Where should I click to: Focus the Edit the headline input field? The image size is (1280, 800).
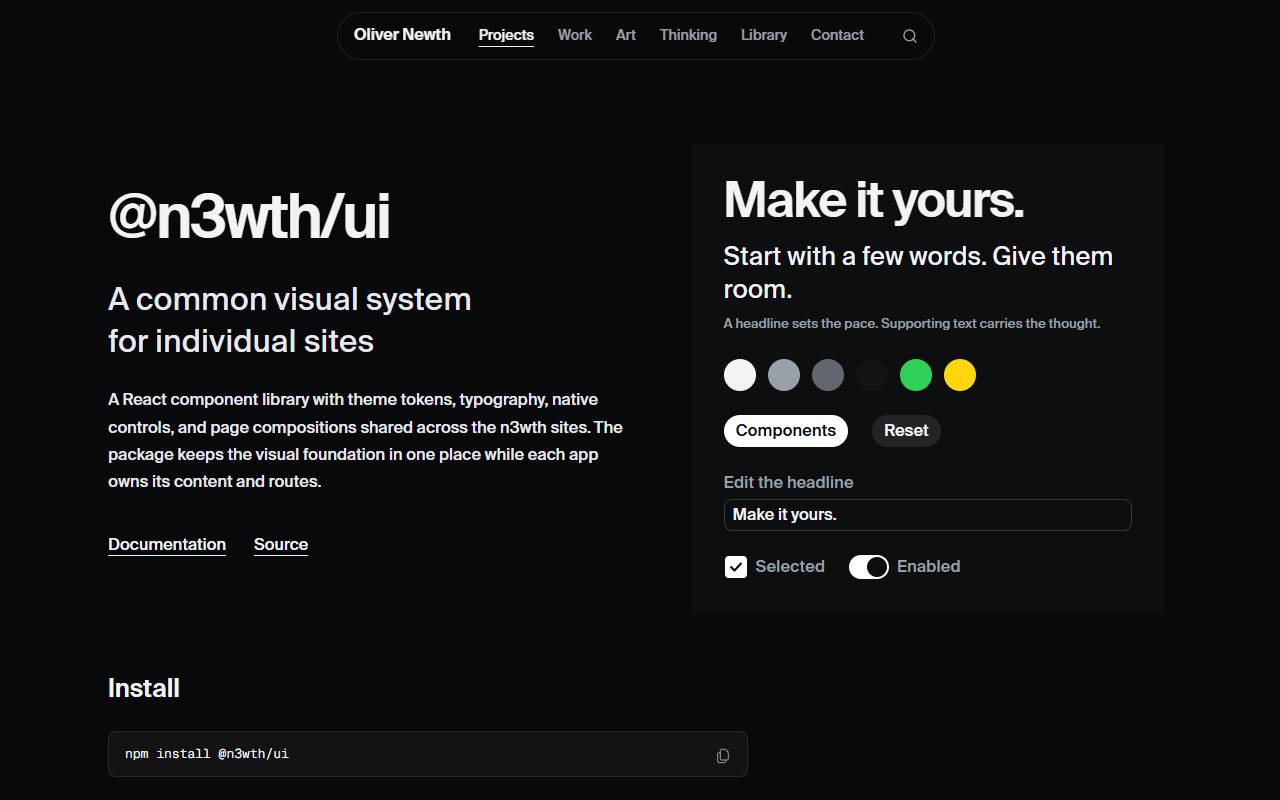[x=928, y=515]
